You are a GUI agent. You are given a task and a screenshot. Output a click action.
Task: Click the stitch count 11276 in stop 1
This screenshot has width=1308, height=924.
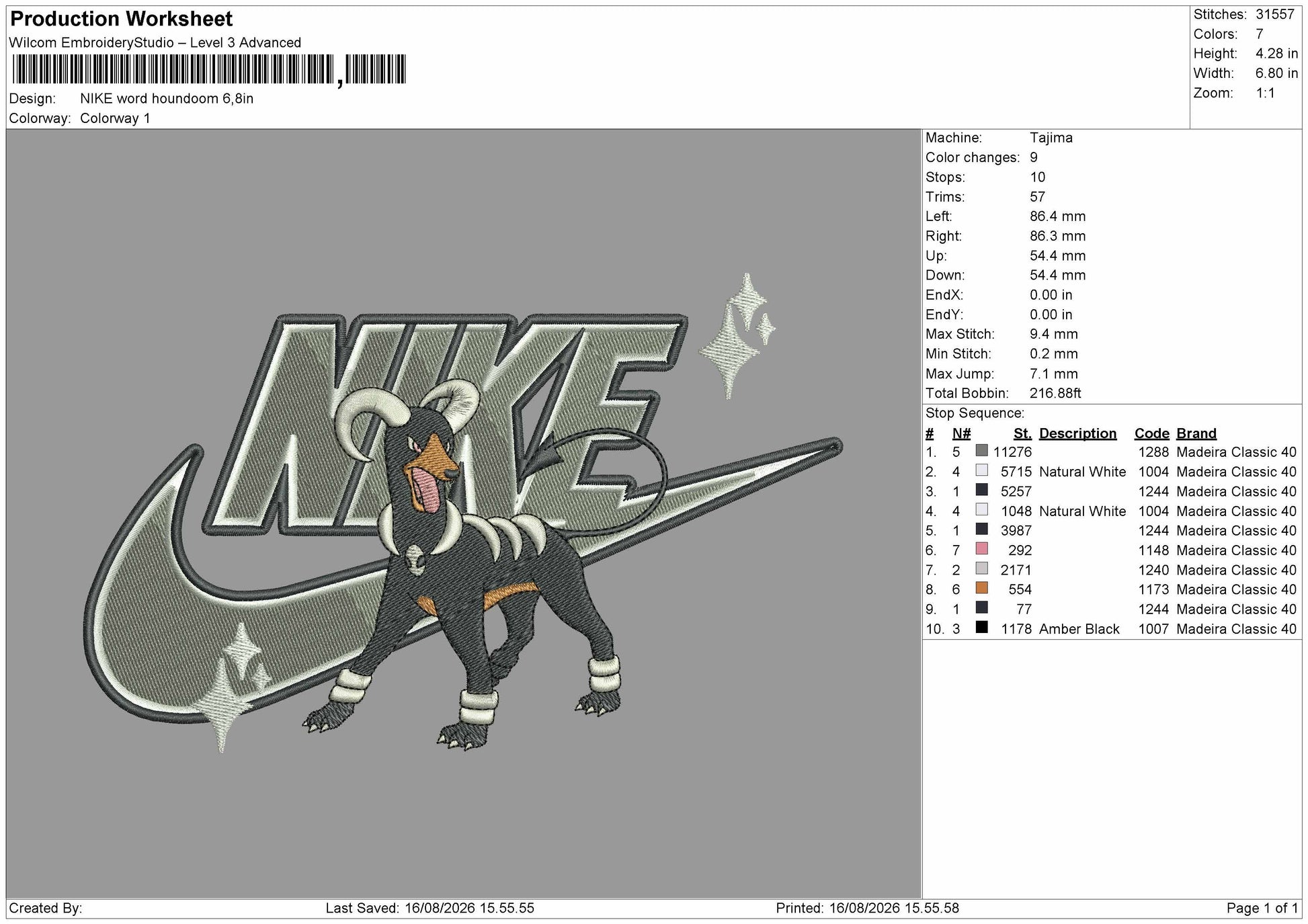pyautogui.click(x=1012, y=452)
